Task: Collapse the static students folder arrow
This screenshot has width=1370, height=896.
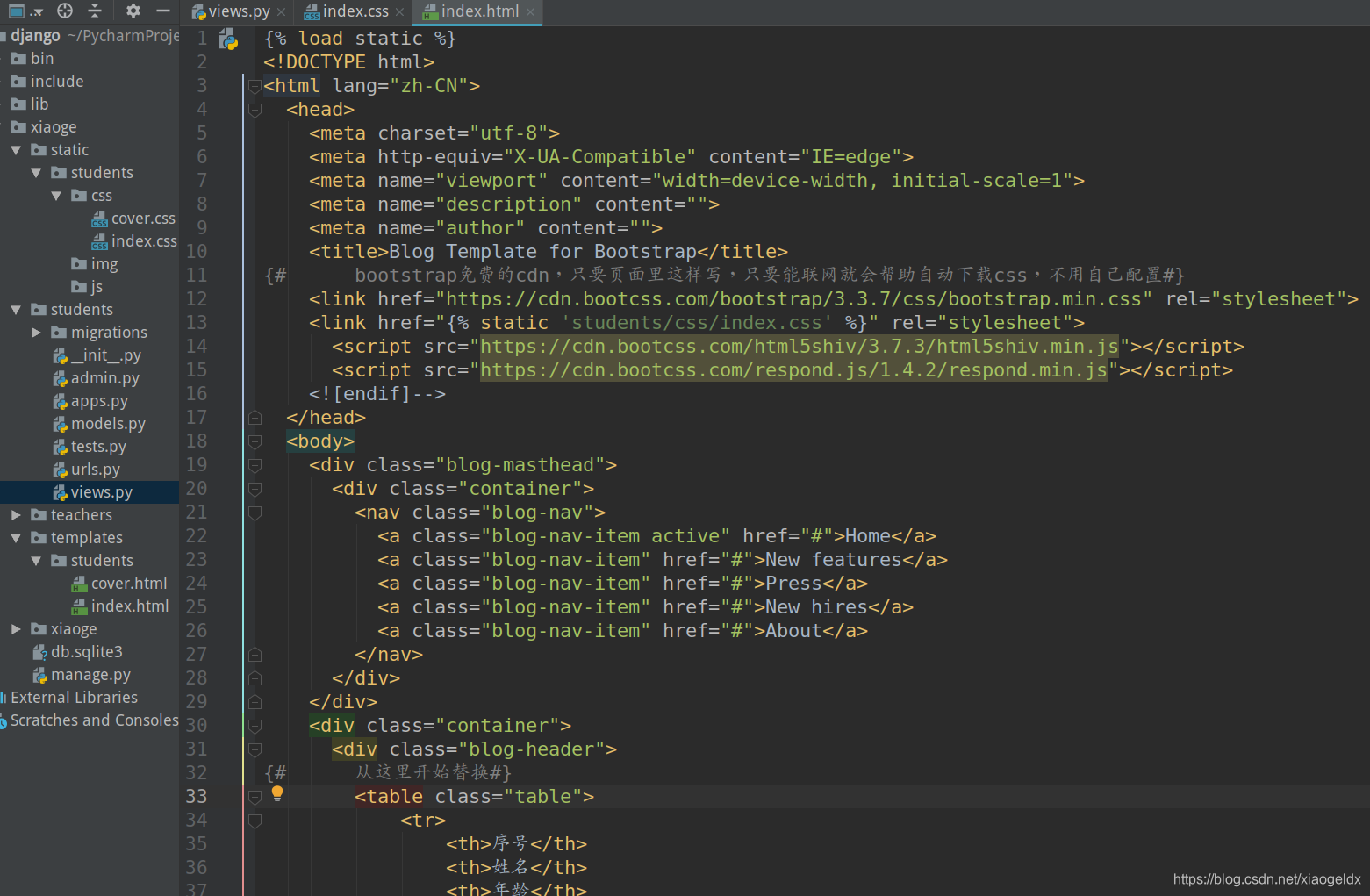Action: coord(36,173)
